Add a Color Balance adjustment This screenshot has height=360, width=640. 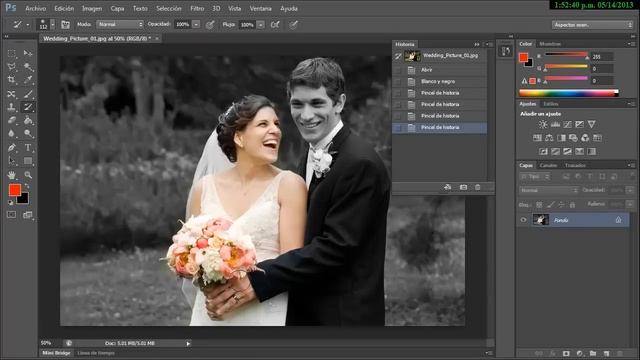click(549, 138)
